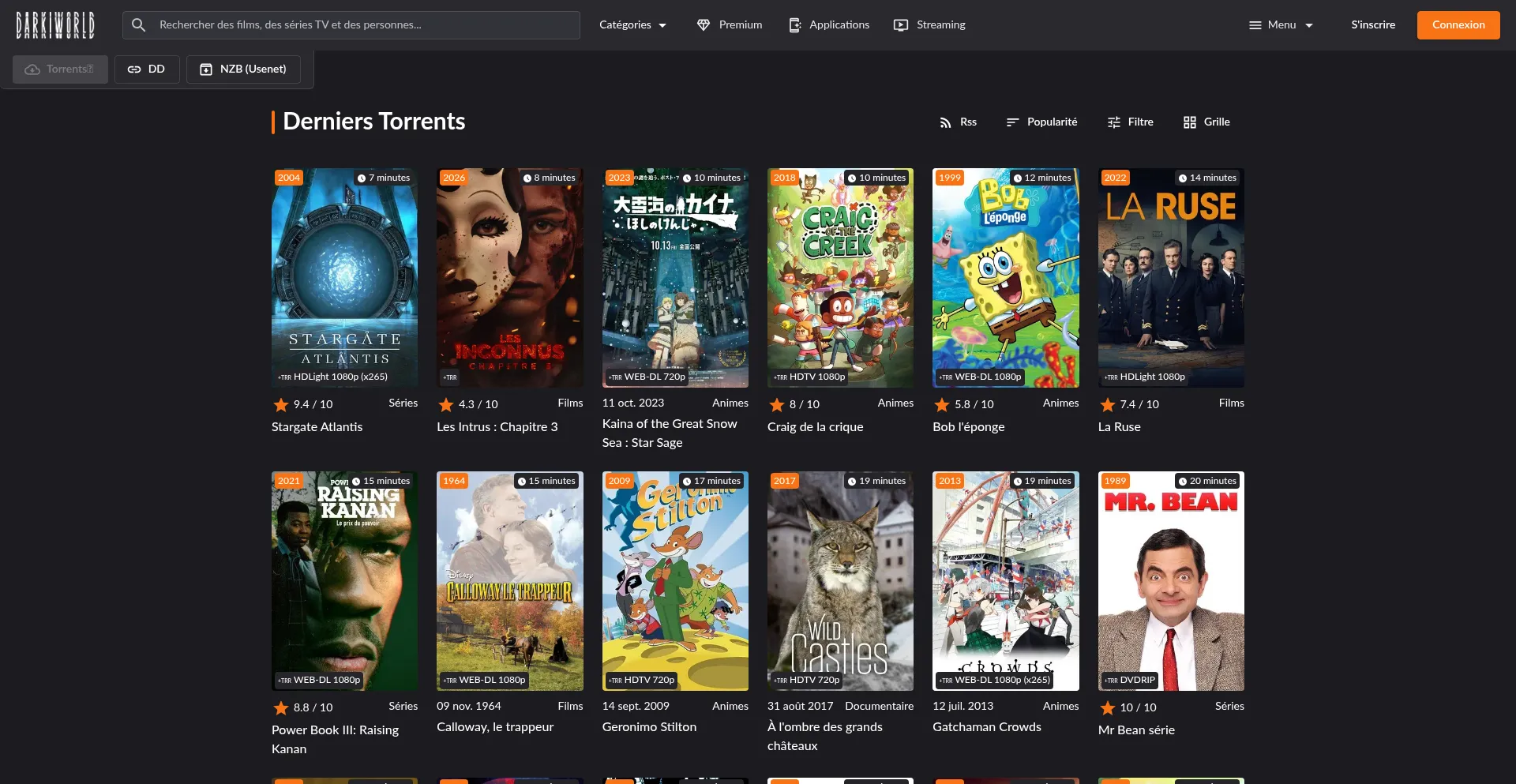Image resolution: width=1516 pixels, height=784 pixels.
Task: Select the Stargate Atlantis poster thumbnail
Action: click(x=345, y=278)
